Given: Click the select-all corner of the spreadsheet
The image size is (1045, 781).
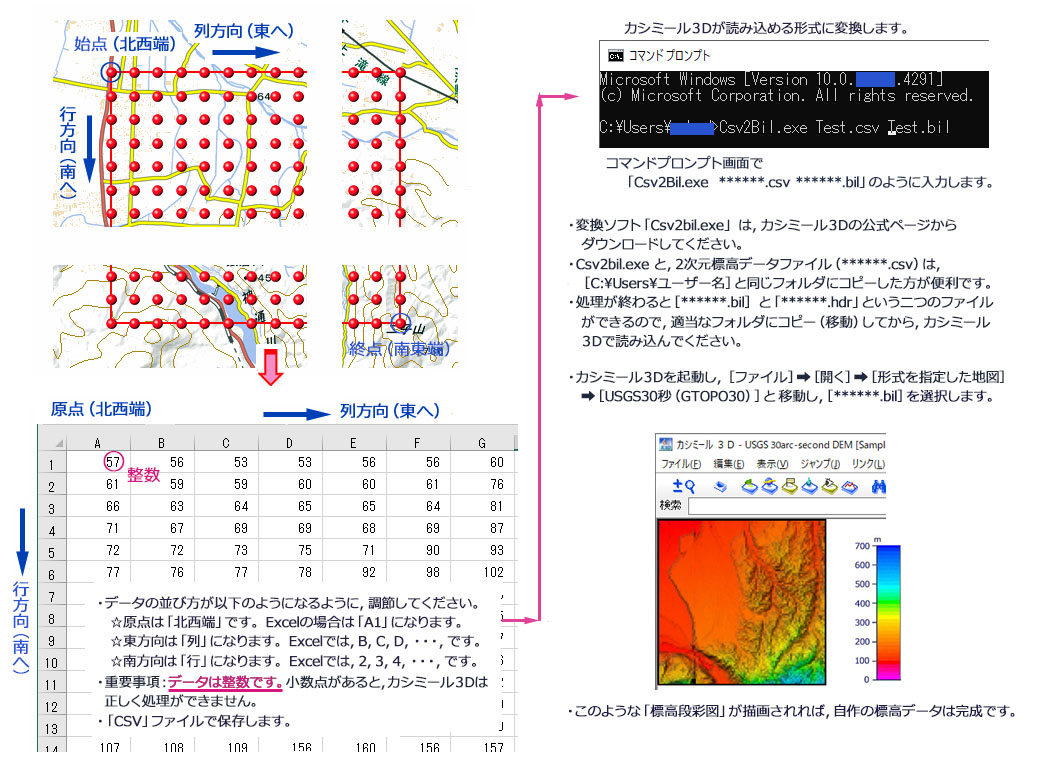Looking at the screenshot, I should click(x=50, y=443).
